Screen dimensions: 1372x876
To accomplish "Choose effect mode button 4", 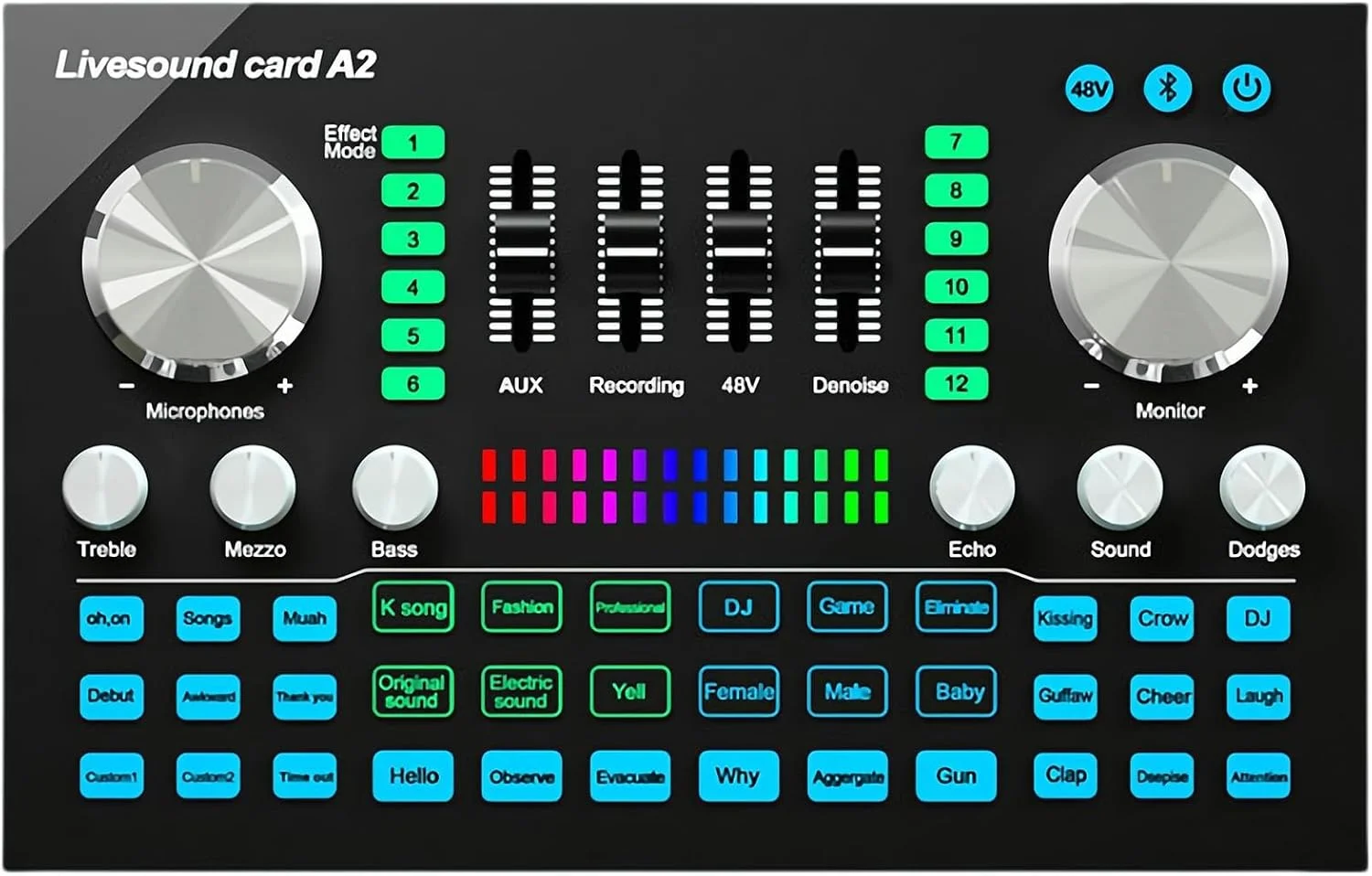I will pos(413,287).
